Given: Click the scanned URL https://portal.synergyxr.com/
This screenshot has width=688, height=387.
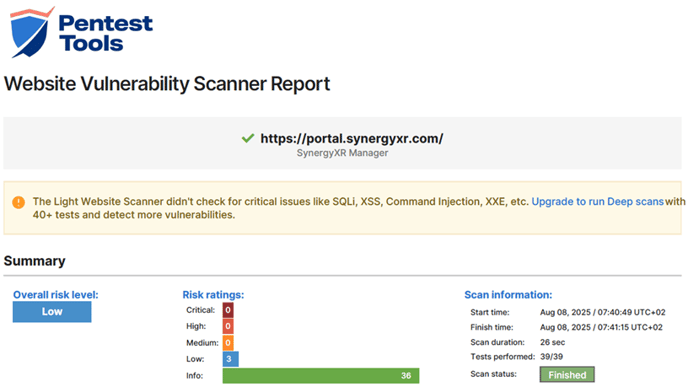Looking at the screenshot, I should [x=351, y=138].
